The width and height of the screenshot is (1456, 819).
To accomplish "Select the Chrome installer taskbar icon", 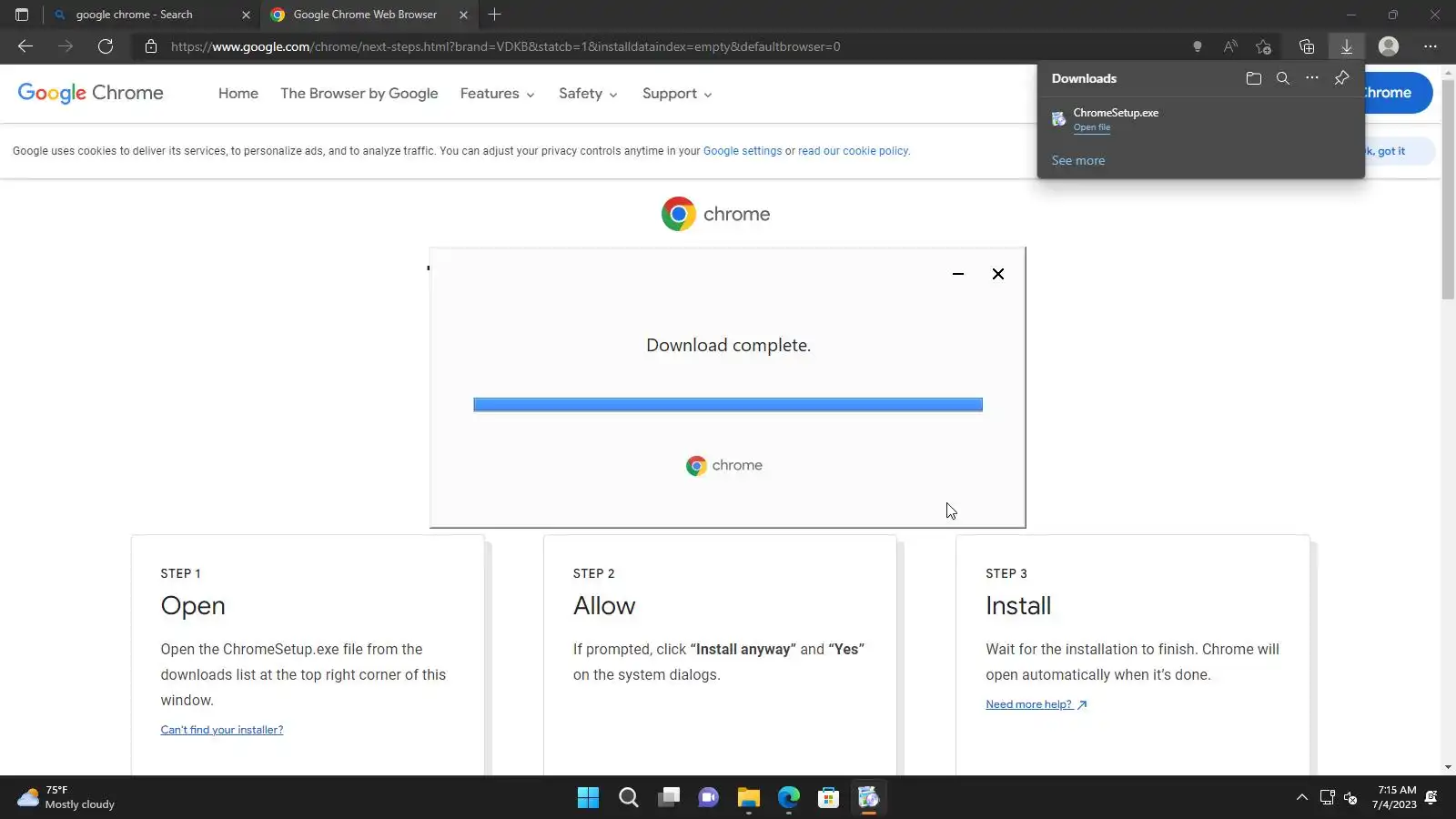I will 869,798.
